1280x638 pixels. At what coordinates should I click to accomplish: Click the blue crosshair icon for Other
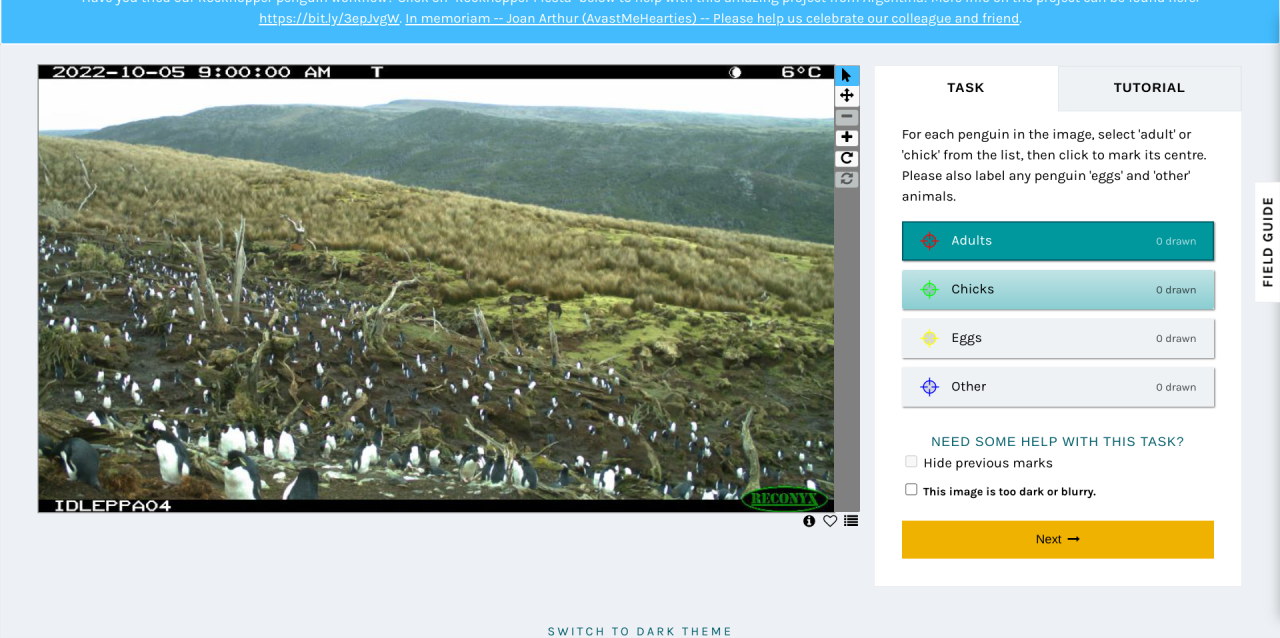pos(929,387)
